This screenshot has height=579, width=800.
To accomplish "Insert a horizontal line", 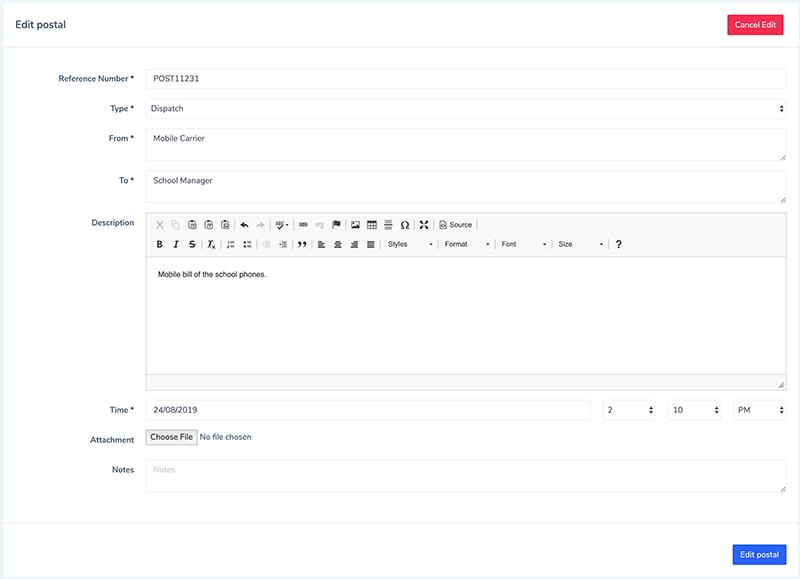I will 388,225.
